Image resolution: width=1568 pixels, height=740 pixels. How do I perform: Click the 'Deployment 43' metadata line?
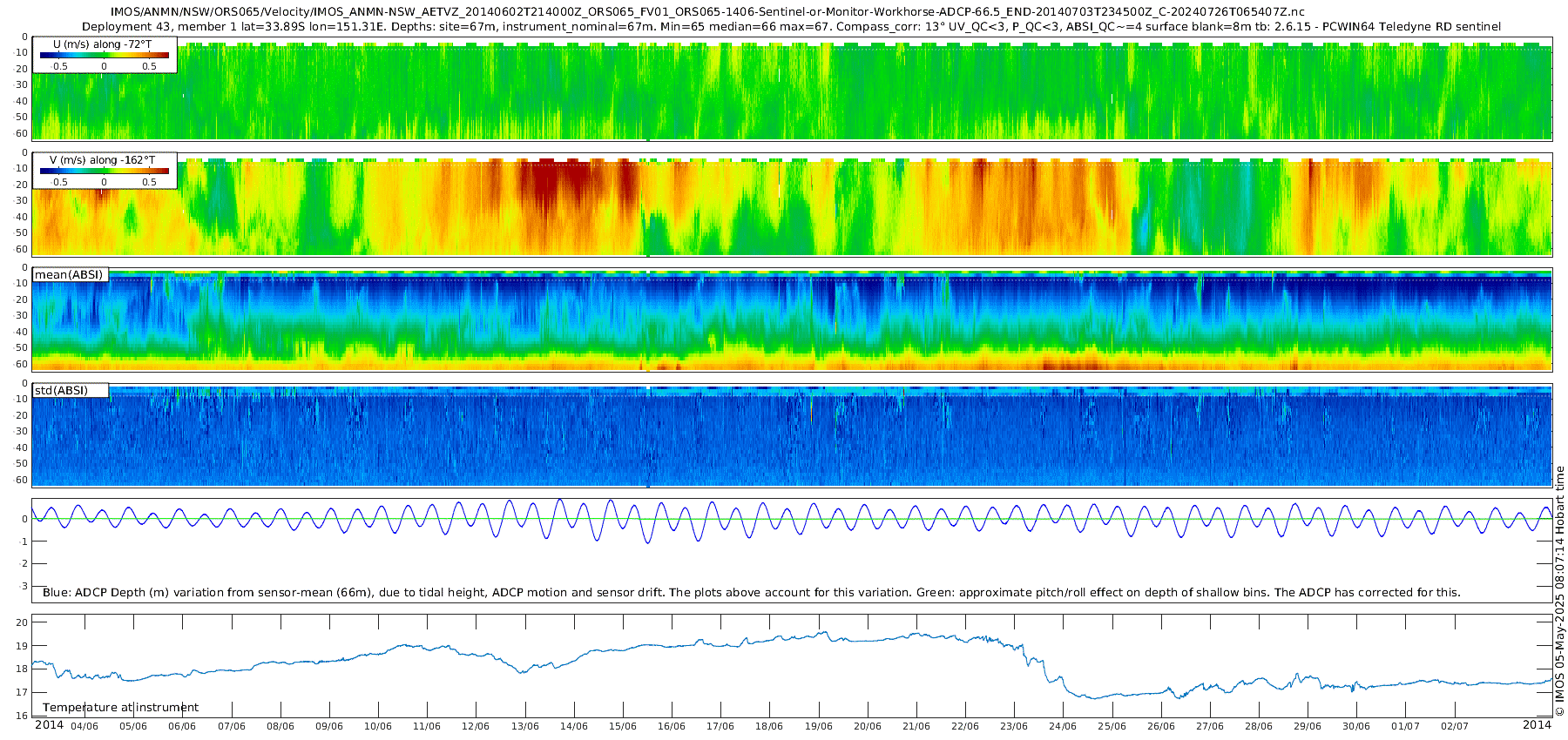point(791,27)
